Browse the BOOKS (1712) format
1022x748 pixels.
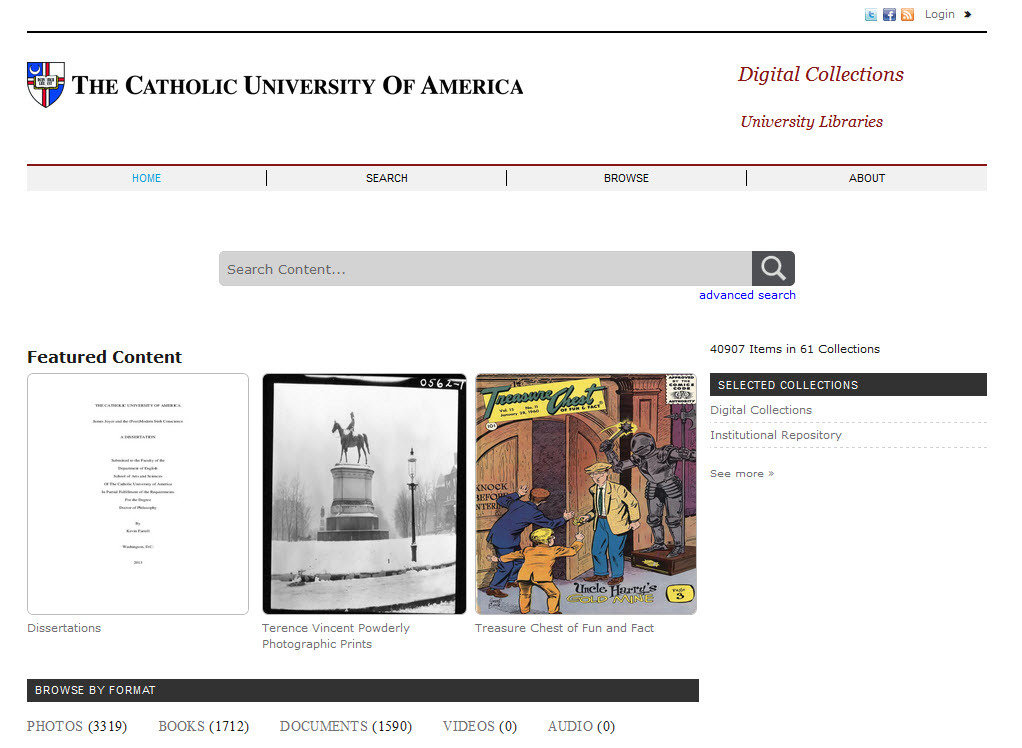(203, 726)
